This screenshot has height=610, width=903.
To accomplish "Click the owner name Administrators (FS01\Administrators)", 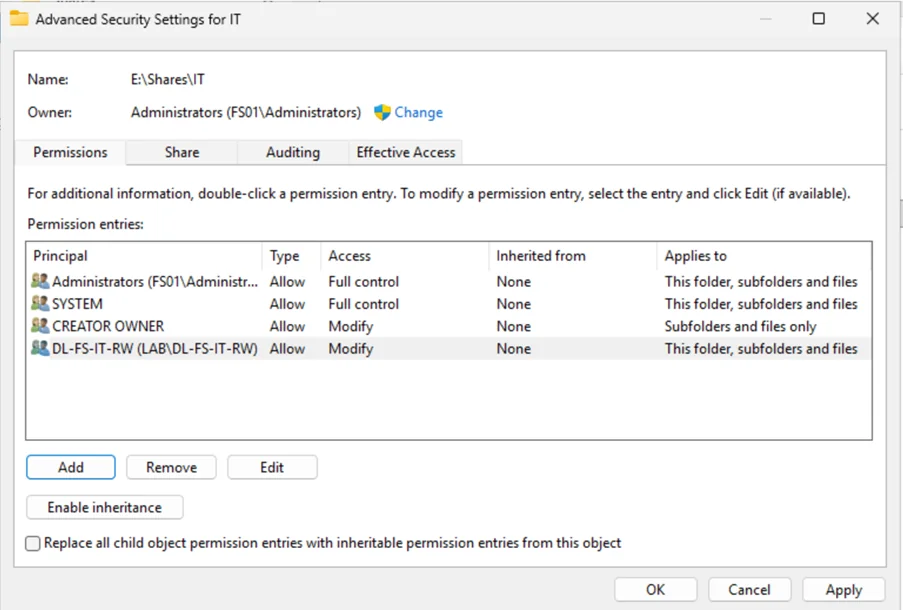I will [x=246, y=112].
